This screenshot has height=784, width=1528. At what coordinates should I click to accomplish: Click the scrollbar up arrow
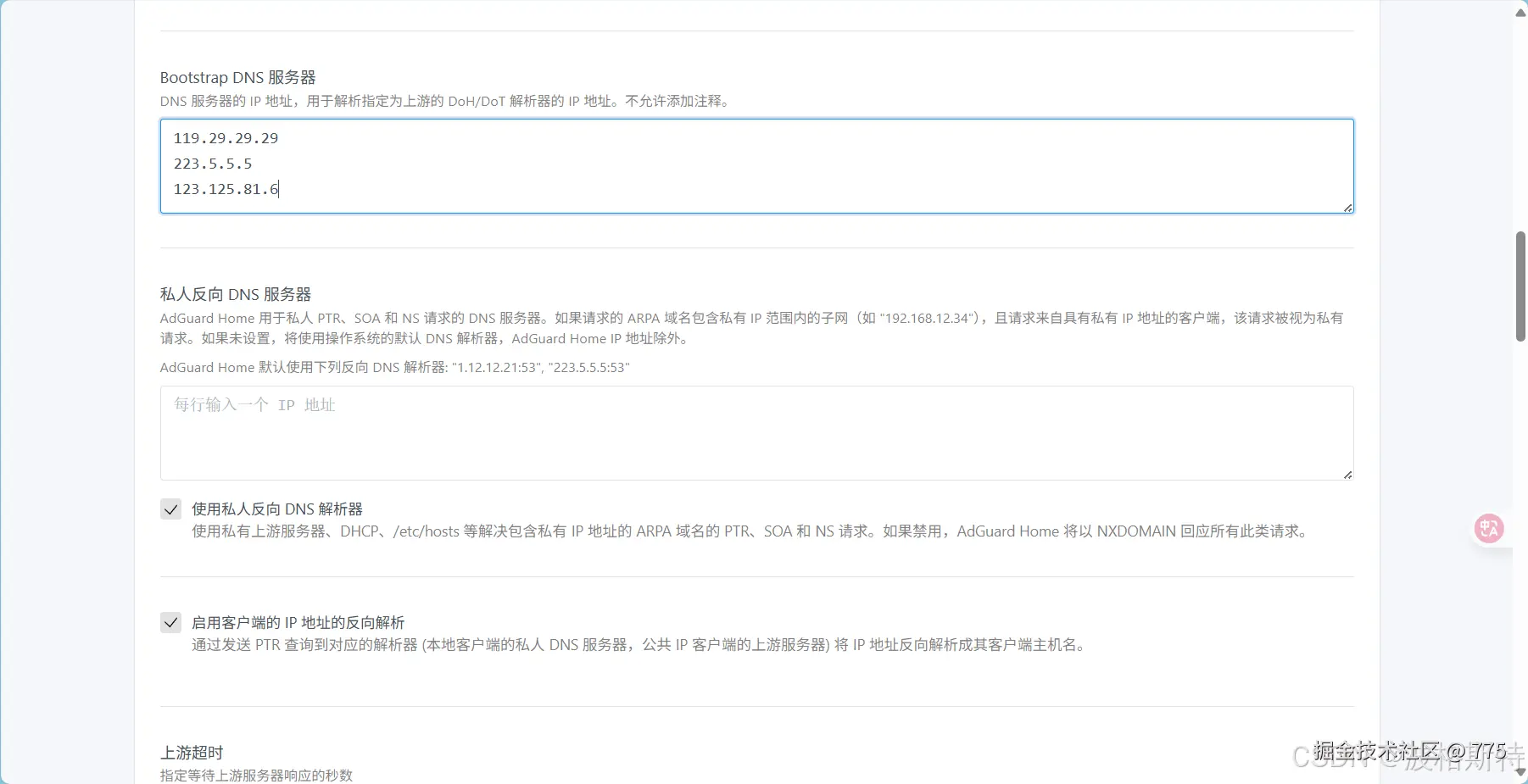(x=1520, y=12)
